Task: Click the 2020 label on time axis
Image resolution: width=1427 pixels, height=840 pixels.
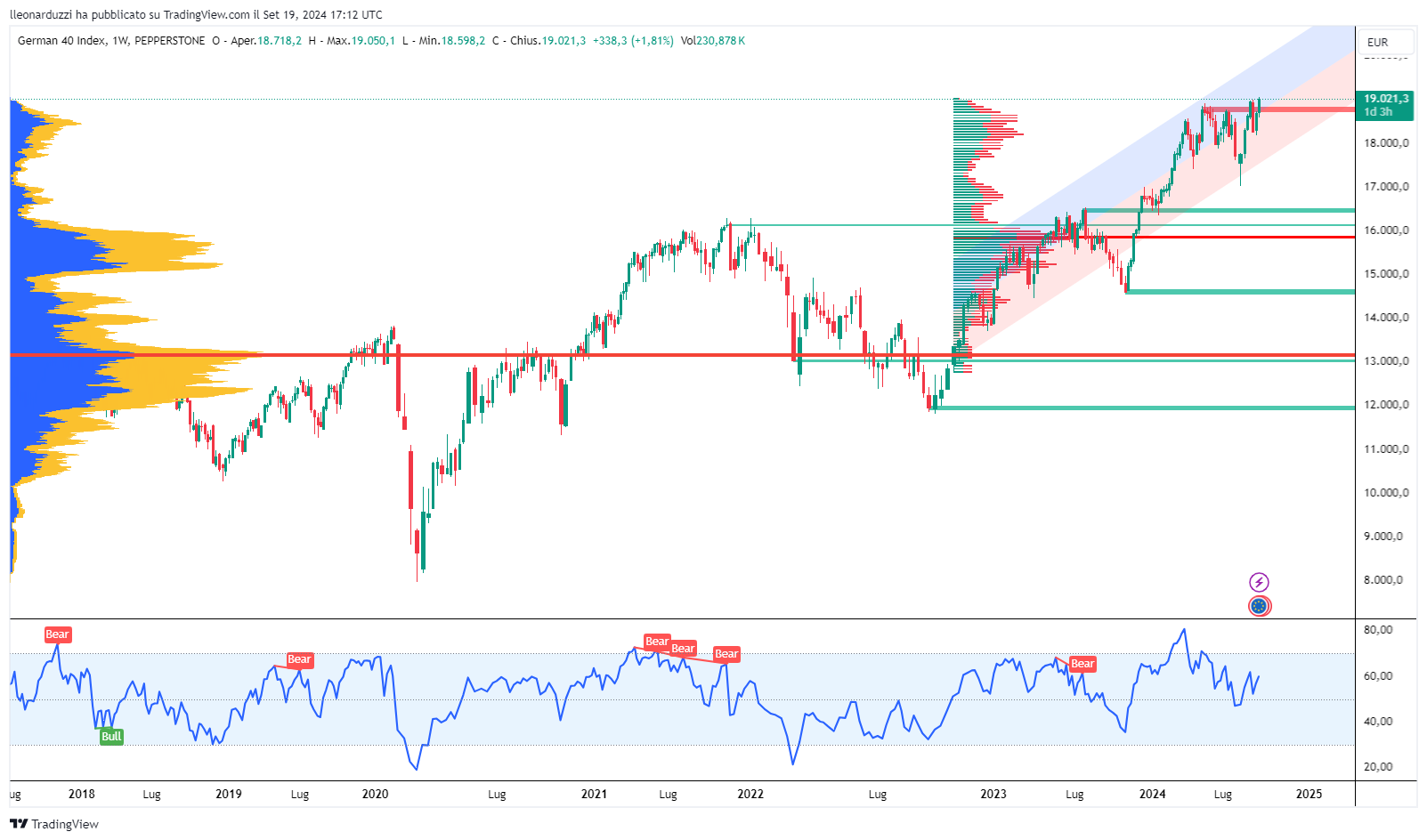Action: click(x=376, y=795)
